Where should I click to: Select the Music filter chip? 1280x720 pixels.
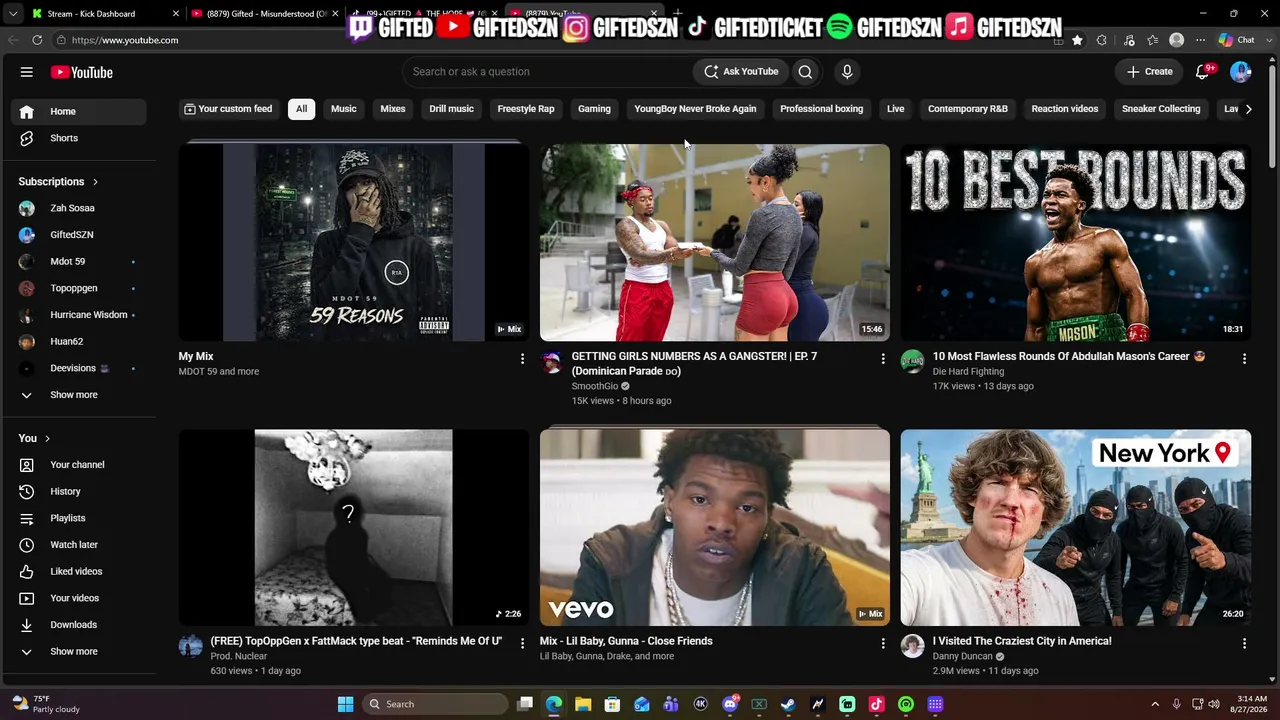[x=344, y=109]
